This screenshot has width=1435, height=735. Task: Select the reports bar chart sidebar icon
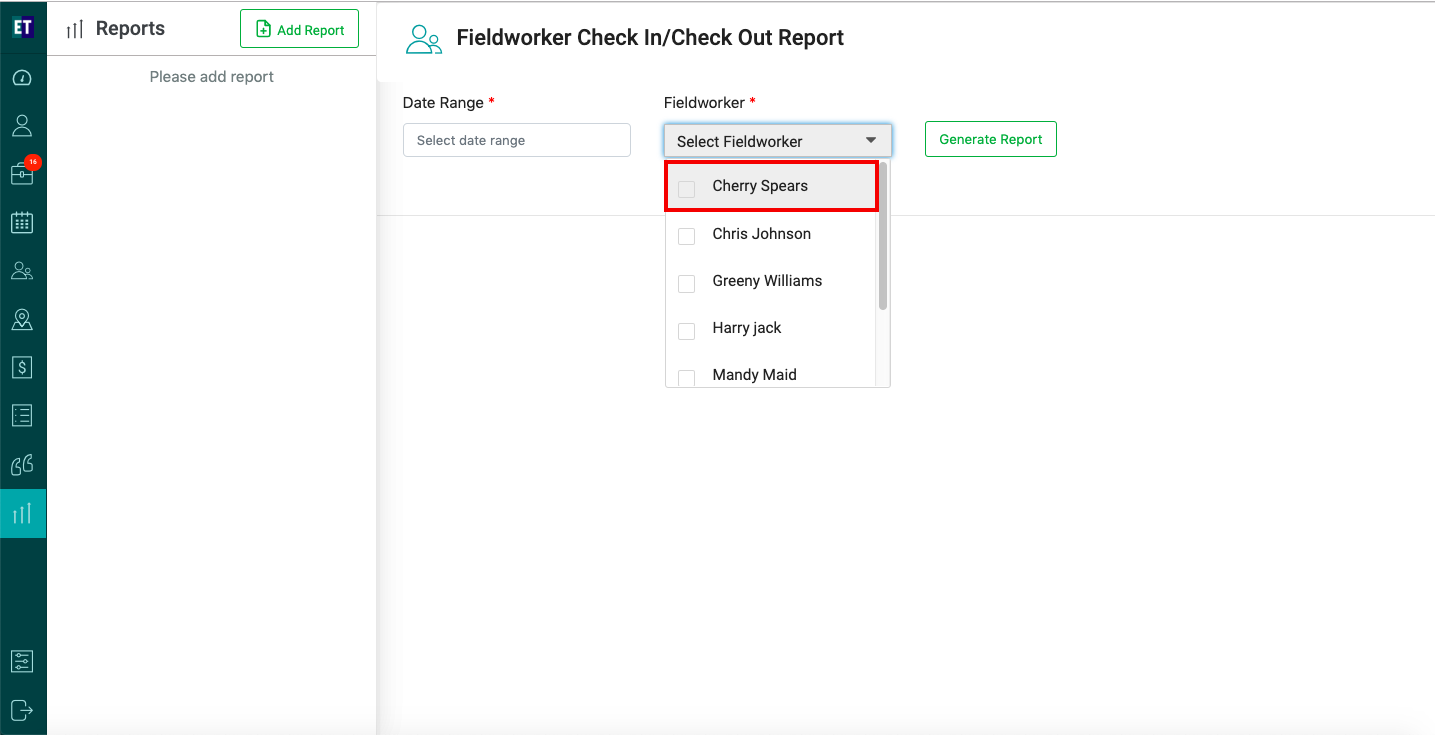[22, 514]
